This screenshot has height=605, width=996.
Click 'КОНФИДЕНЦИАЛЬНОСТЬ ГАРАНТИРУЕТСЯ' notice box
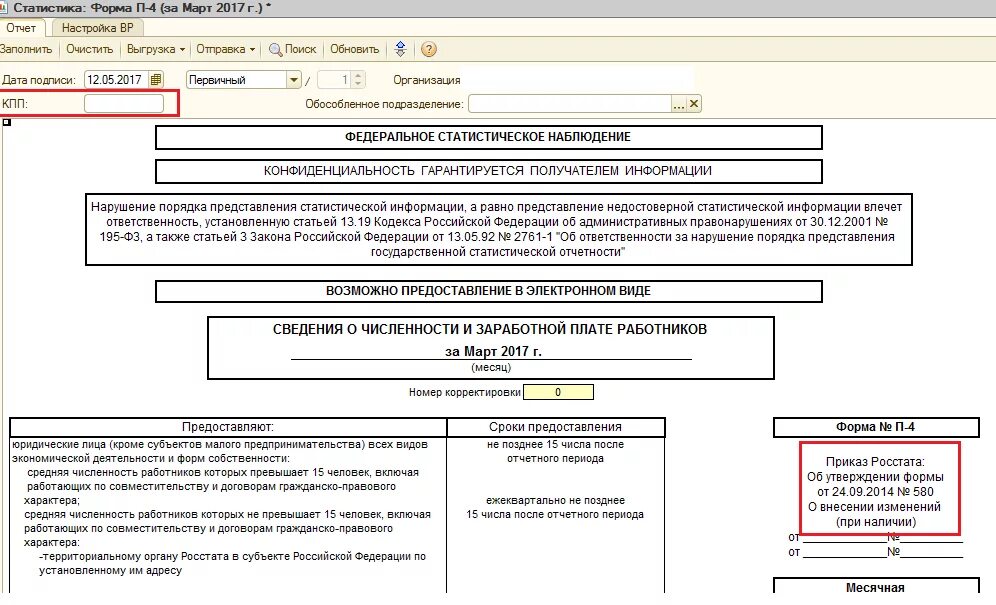[x=488, y=171]
